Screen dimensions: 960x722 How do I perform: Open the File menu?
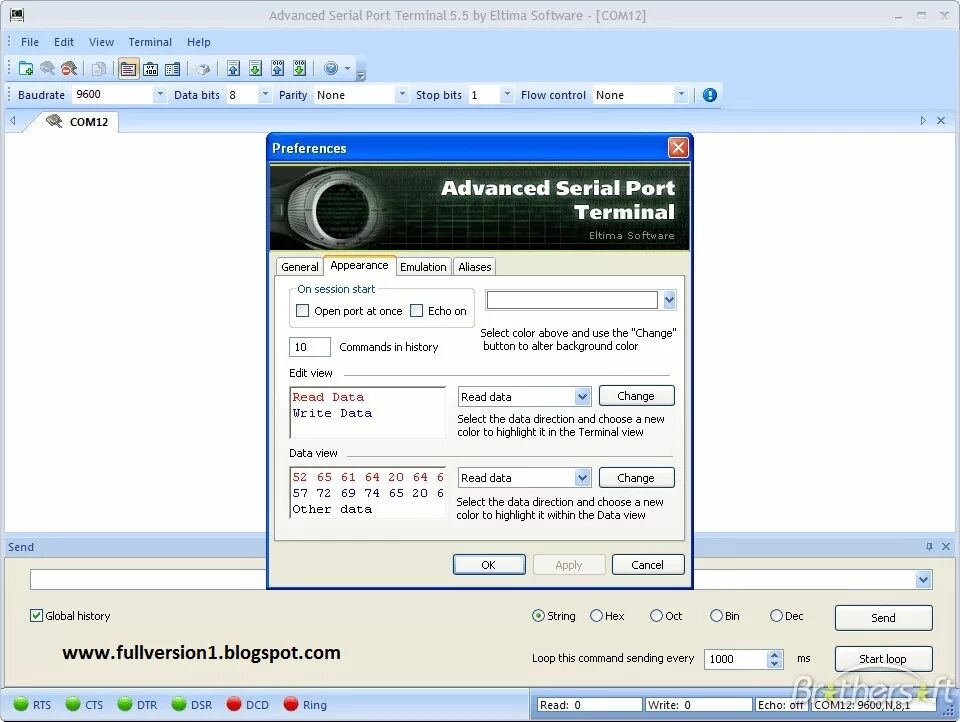29,42
